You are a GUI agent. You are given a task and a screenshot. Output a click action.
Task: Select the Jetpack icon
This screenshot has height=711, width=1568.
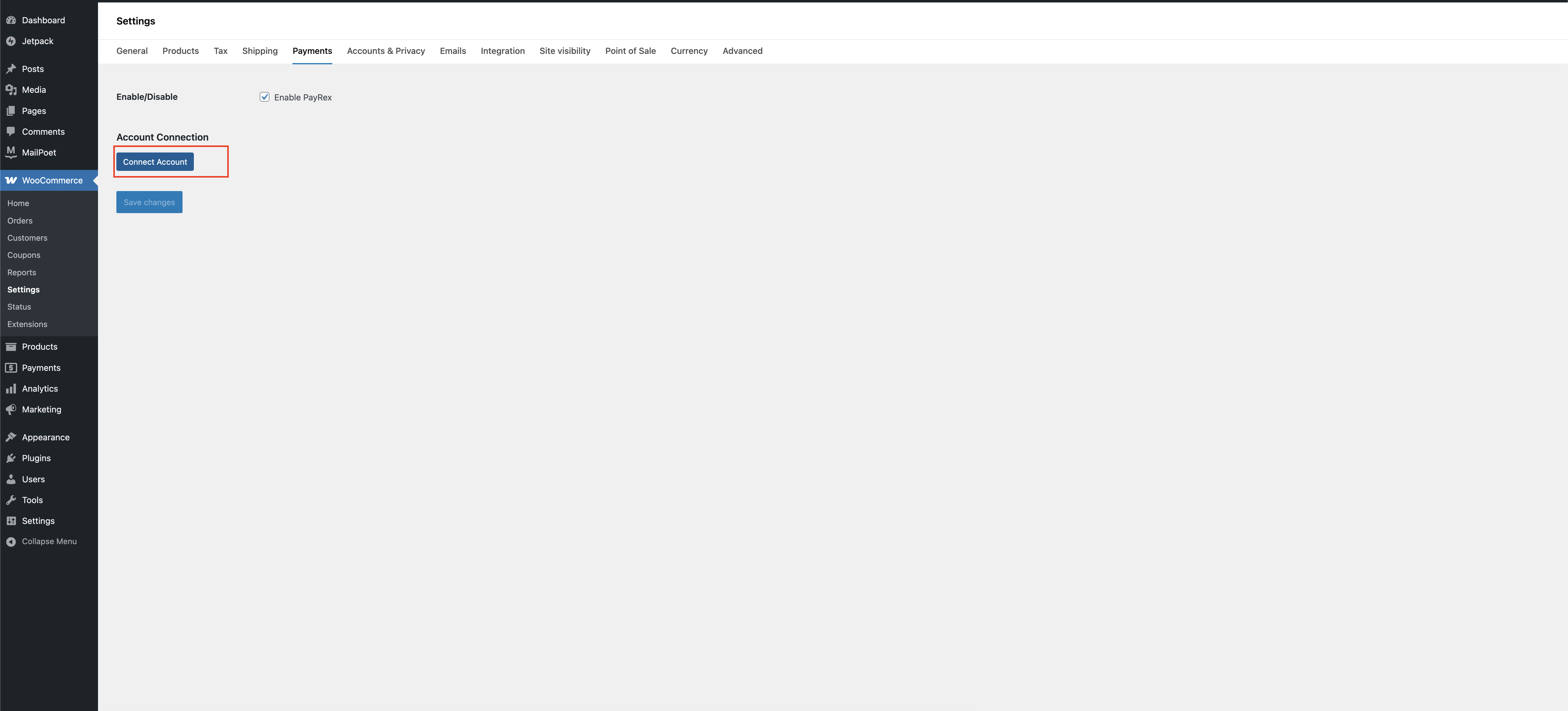[12, 41]
